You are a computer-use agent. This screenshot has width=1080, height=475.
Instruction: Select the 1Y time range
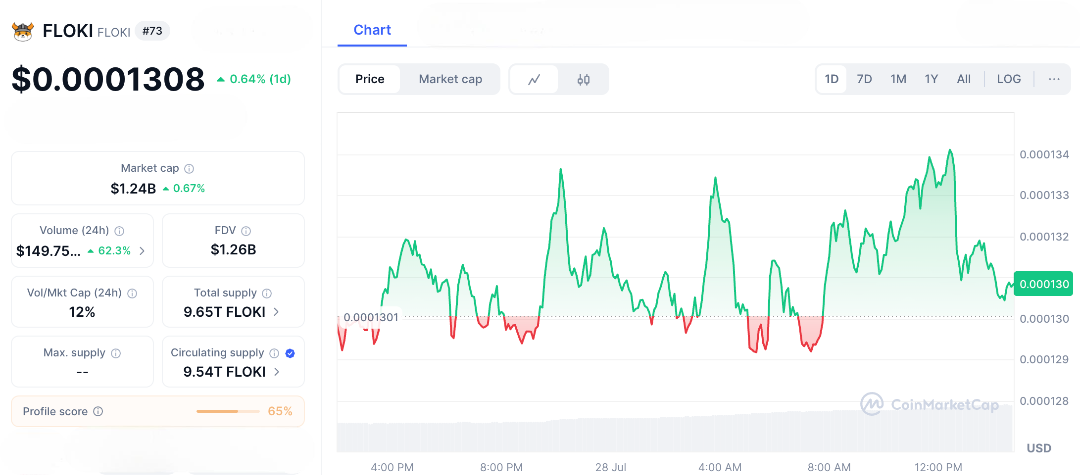point(931,79)
